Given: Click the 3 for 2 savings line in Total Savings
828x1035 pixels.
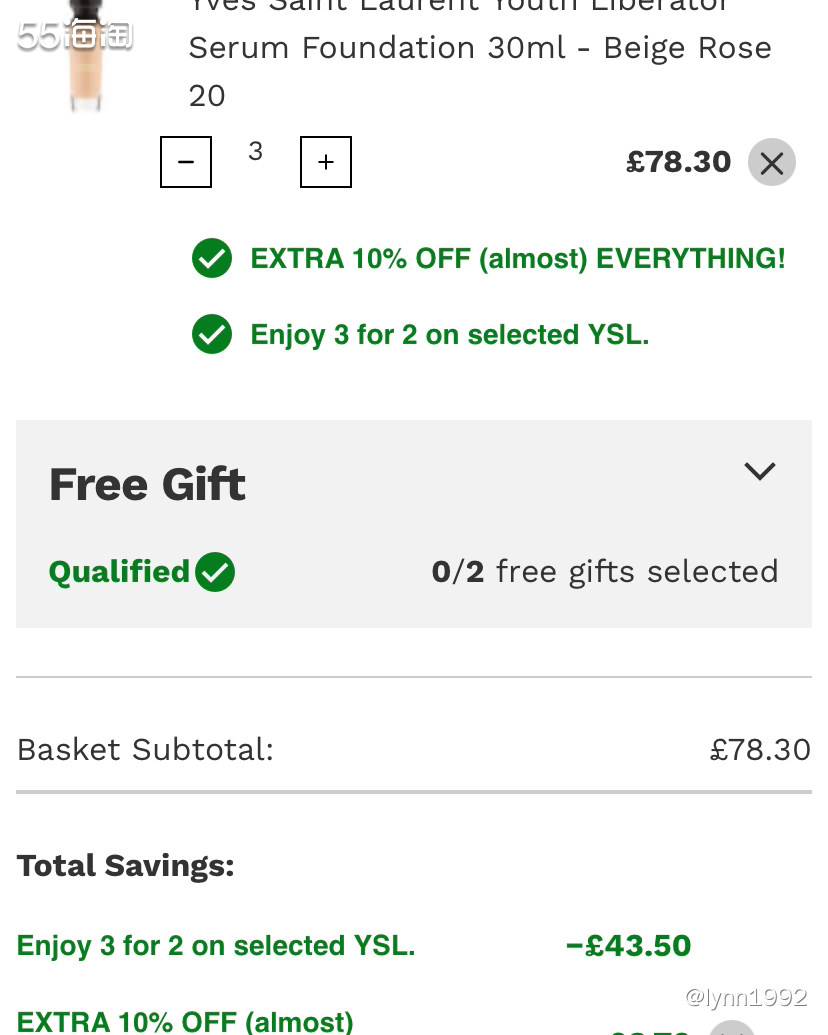Looking at the screenshot, I should pyautogui.click(x=216, y=946).
